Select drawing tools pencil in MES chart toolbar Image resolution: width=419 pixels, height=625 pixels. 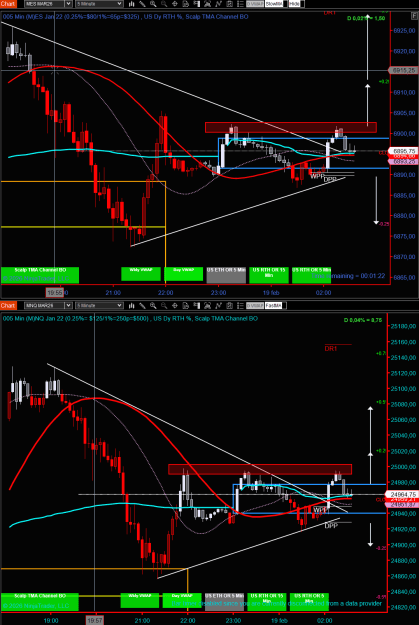click(142, 4)
